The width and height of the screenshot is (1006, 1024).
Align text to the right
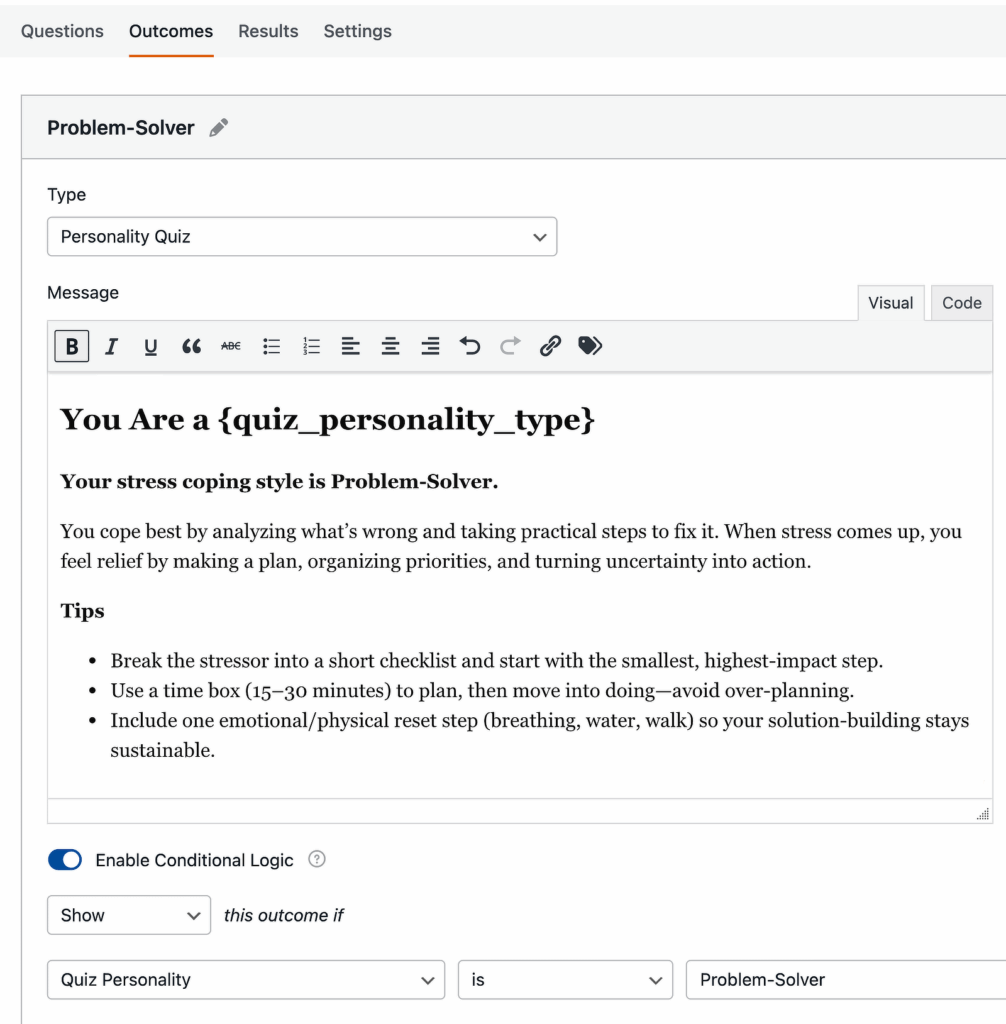[x=431, y=346]
